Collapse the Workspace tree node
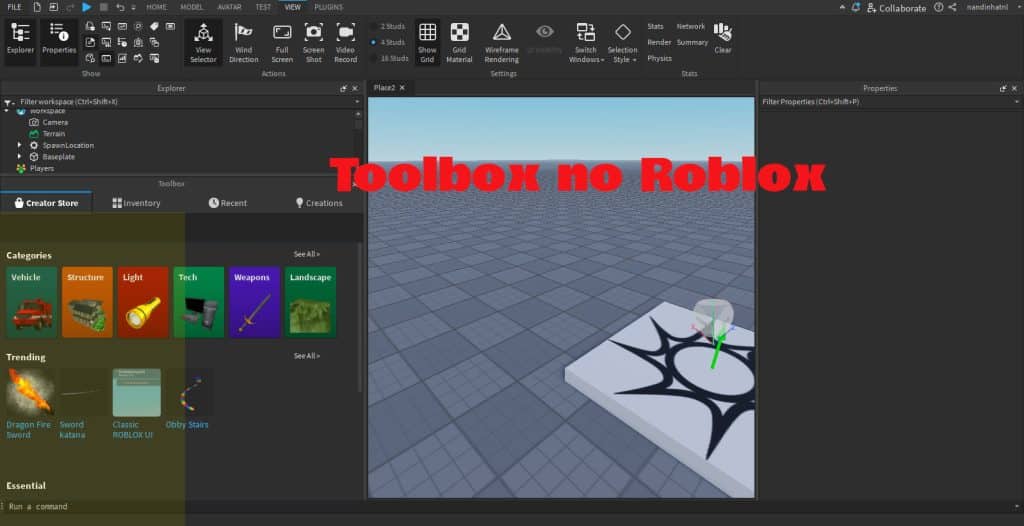1024x526 pixels. tap(7, 111)
